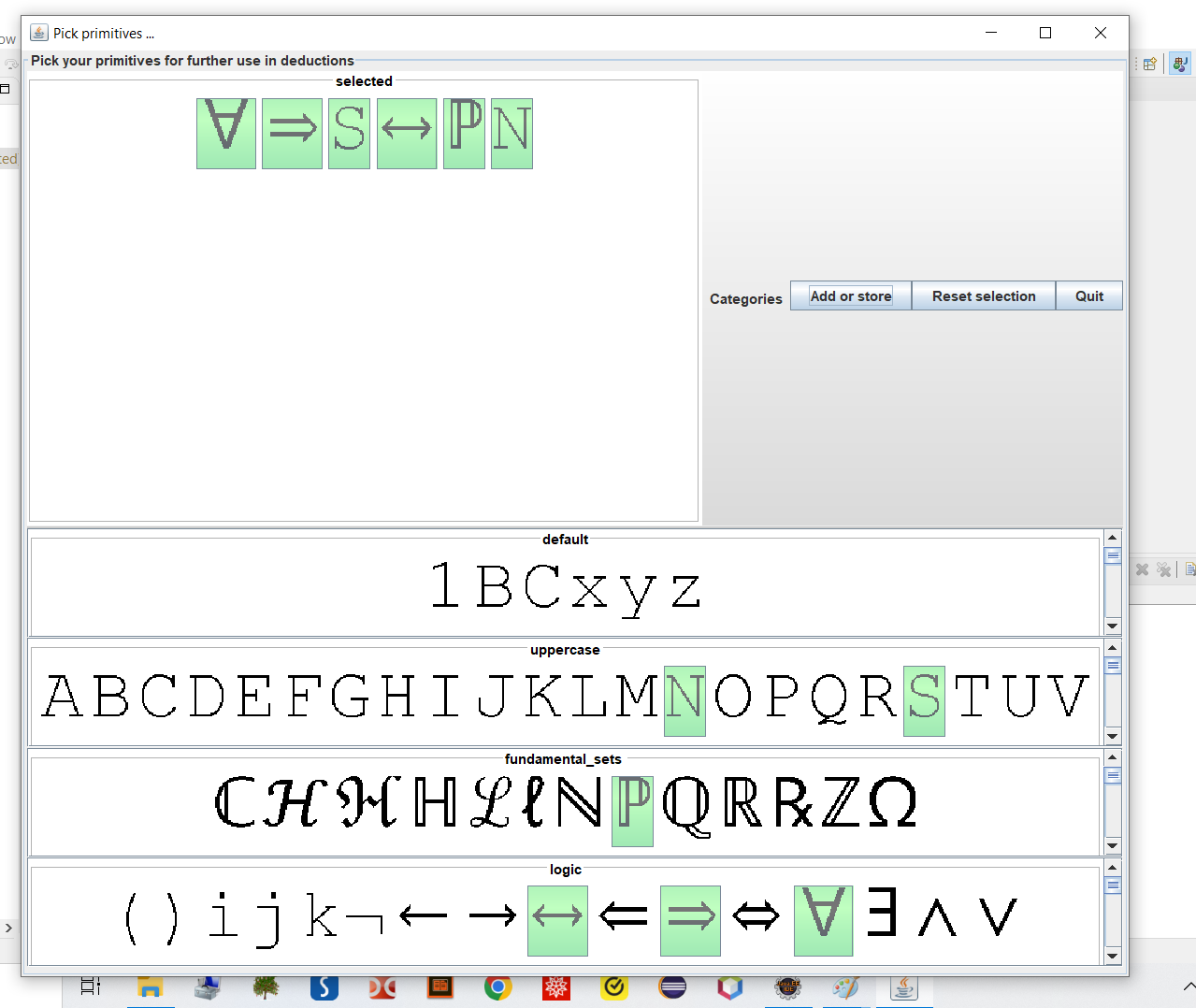
Task: Click the Add or store button
Action: pos(850,296)
